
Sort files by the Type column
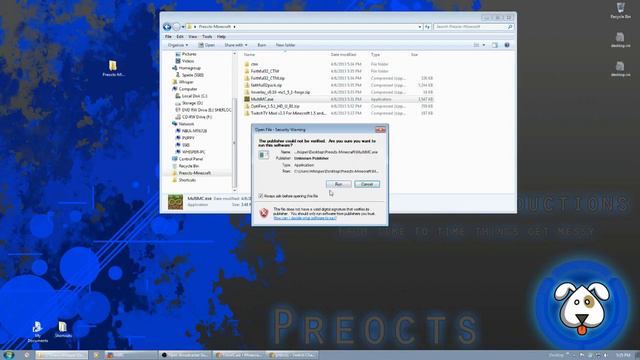click(376, 55)
